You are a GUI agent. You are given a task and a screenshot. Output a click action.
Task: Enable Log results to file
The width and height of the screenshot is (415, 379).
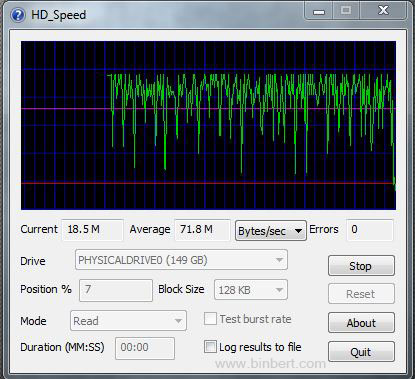pos(210,347)
